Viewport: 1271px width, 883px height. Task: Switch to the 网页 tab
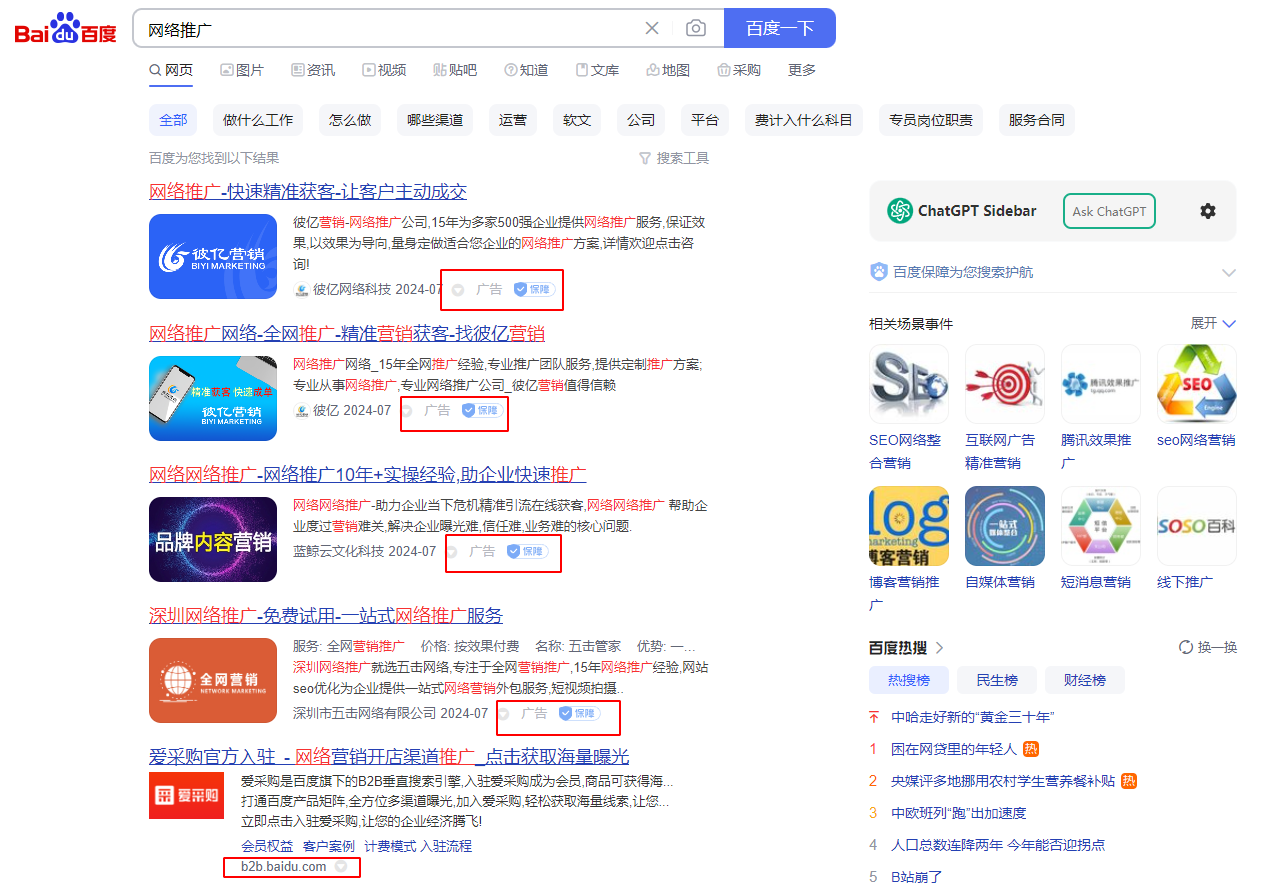171,70
